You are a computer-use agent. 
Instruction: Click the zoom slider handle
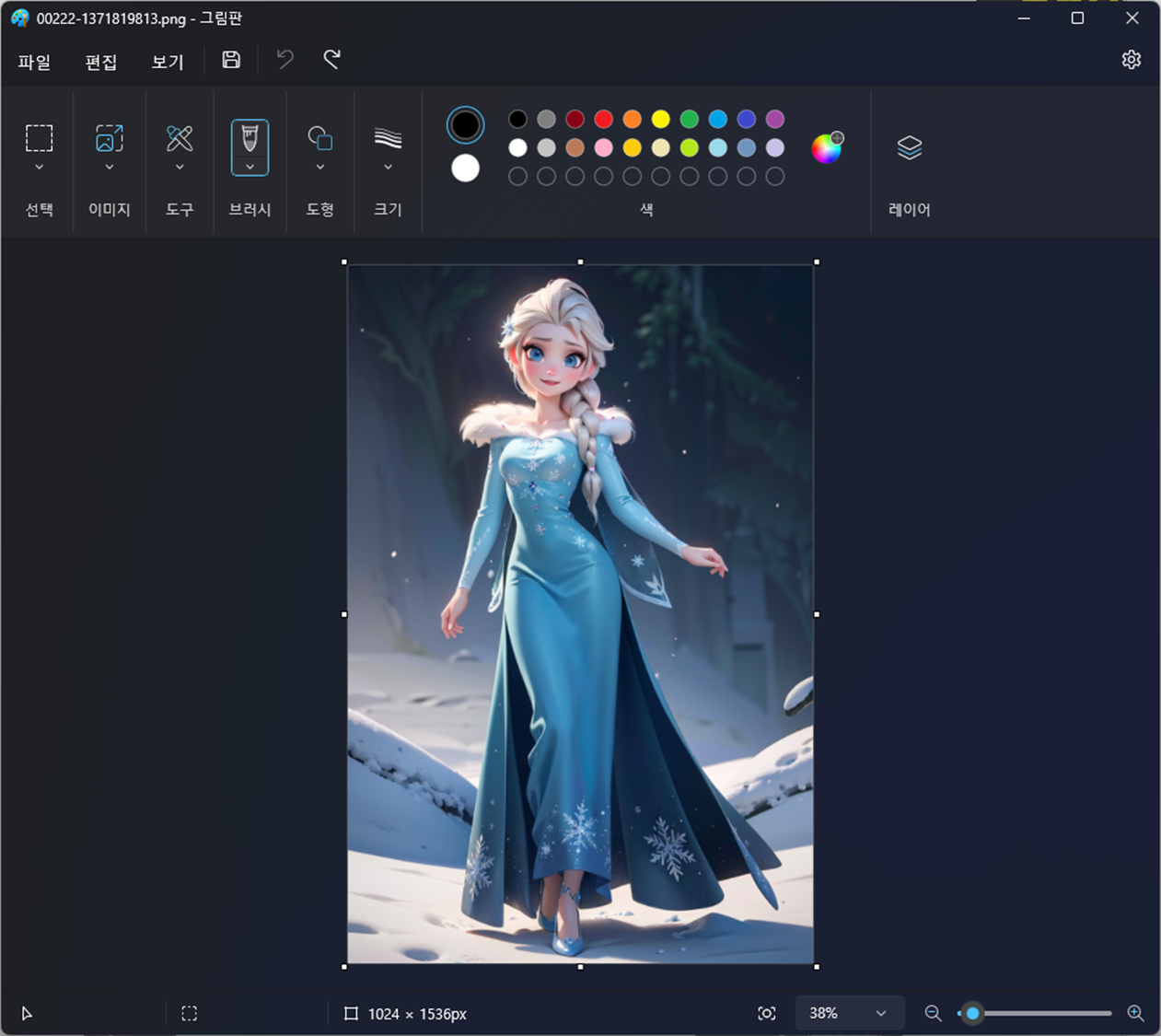pyautogui.click(x=972, y=1014)
